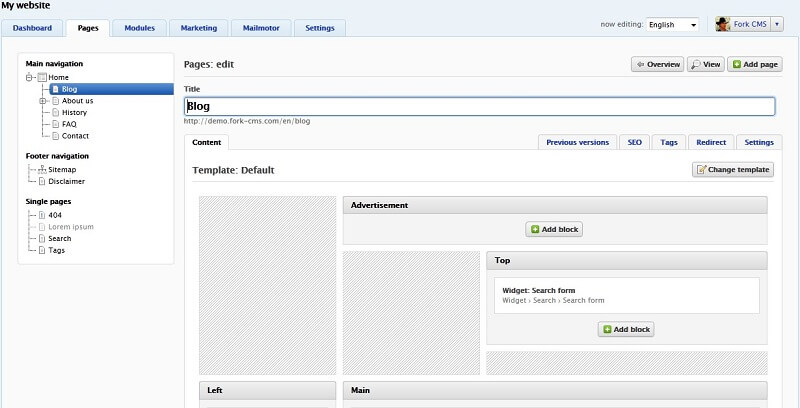The height and width of the screenshot is (408, 800).
Task: Add block in Top section
Action: point(626,329)
